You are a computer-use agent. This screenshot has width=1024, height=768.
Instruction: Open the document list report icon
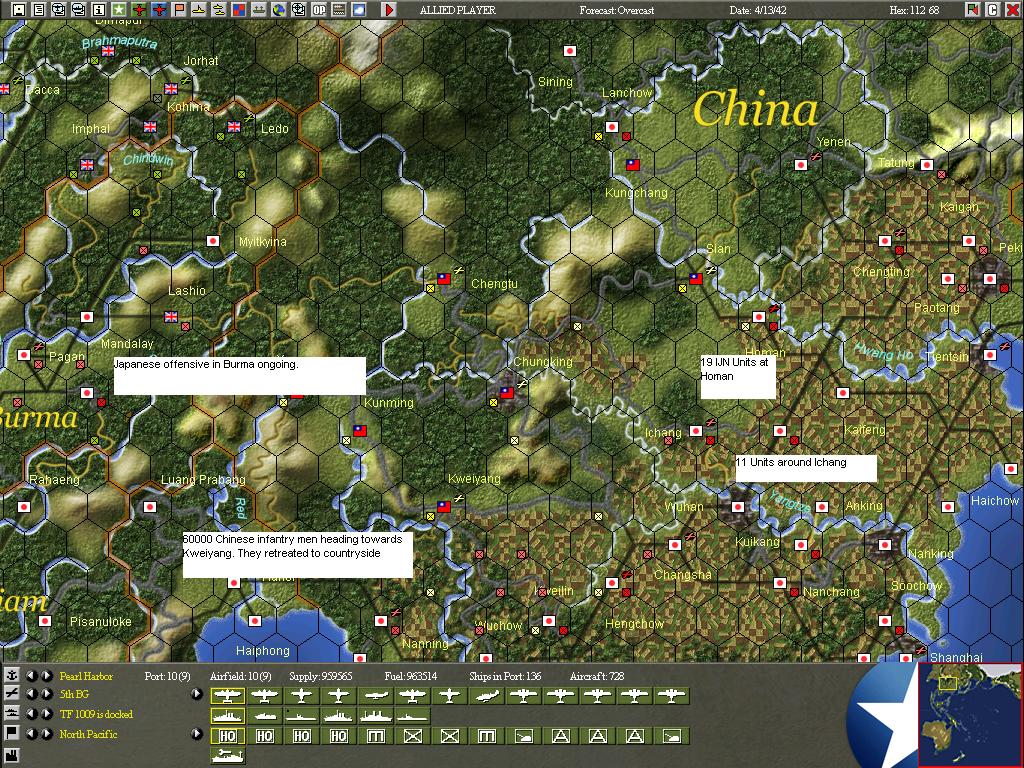point(39,10)
